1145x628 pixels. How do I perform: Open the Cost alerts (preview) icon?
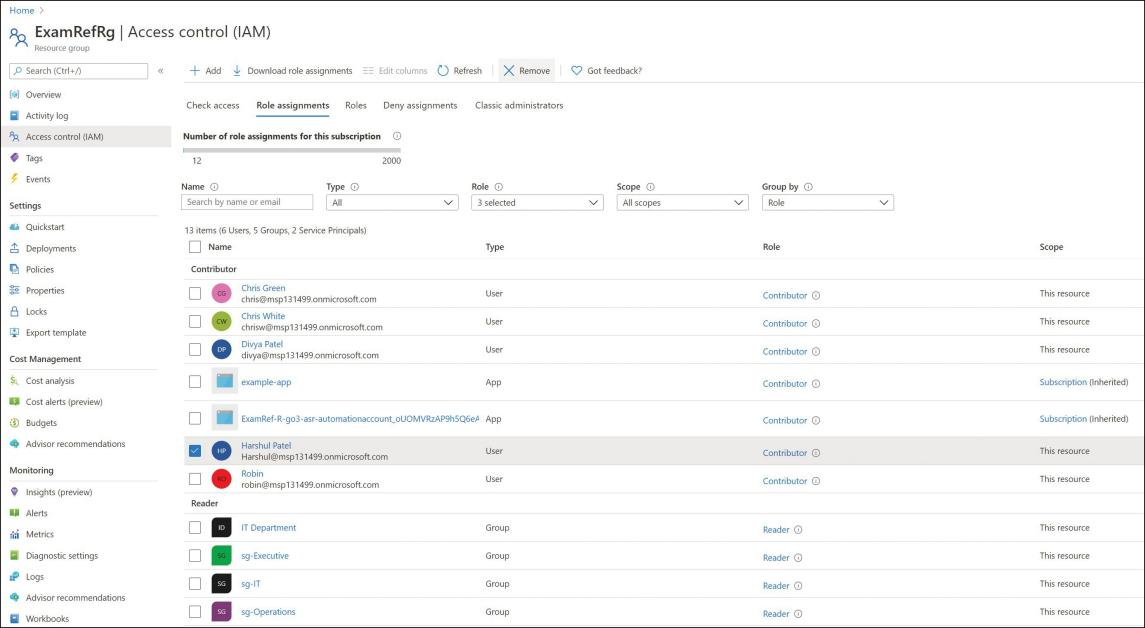[x=15, y=402]
